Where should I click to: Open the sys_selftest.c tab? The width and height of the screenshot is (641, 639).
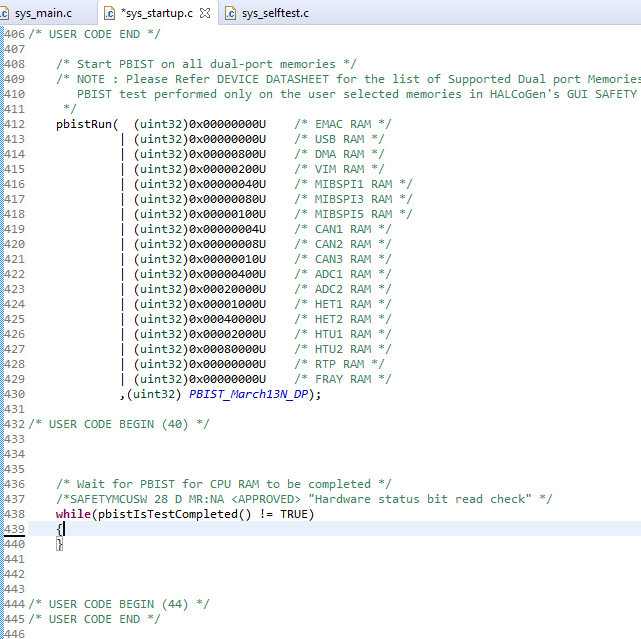[x=275, y=13]
